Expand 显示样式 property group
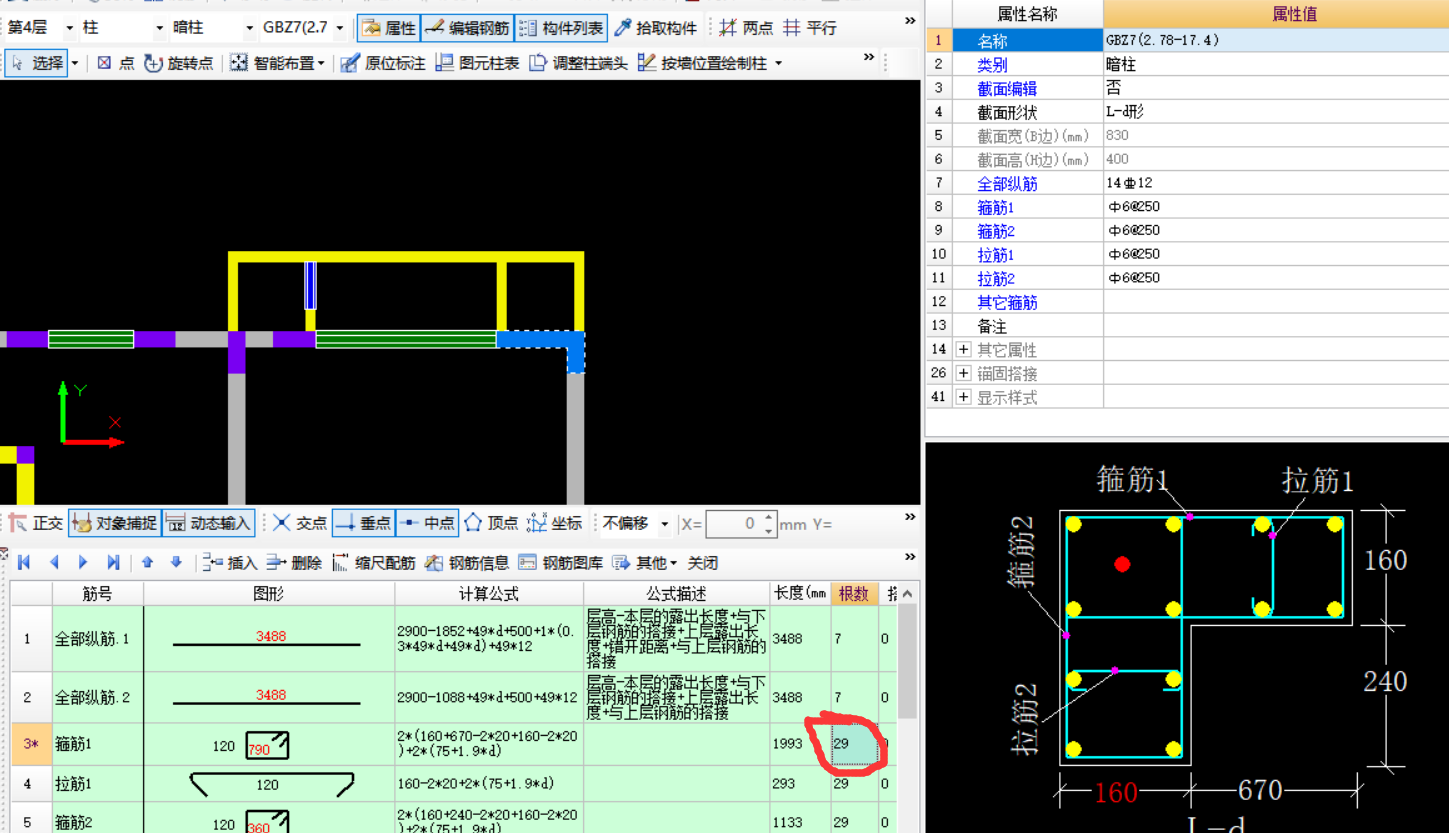Image resolution: width=1449 pixels, height=833 pixels. [963, 397]
